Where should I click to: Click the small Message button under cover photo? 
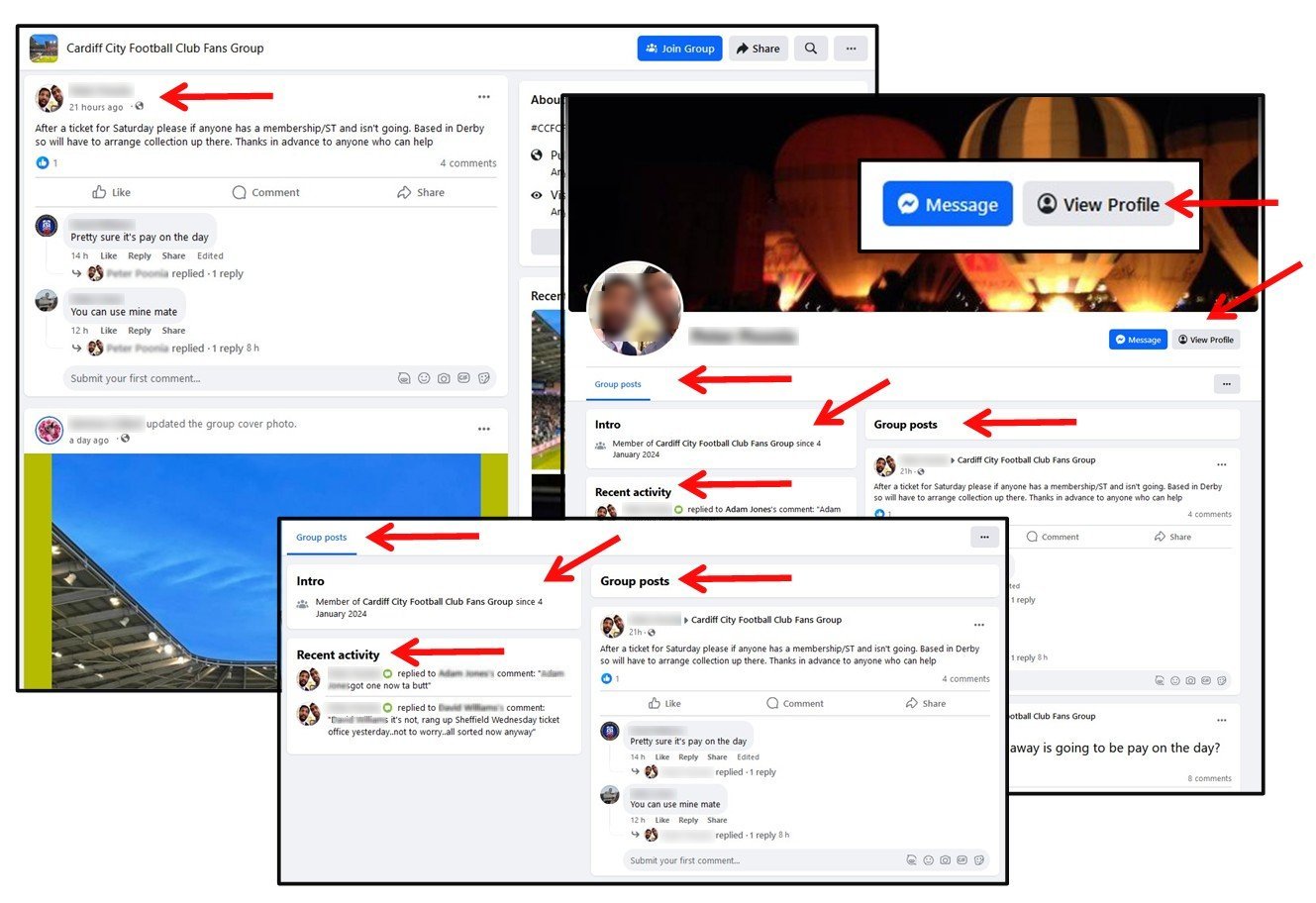tap(1137, 340)
